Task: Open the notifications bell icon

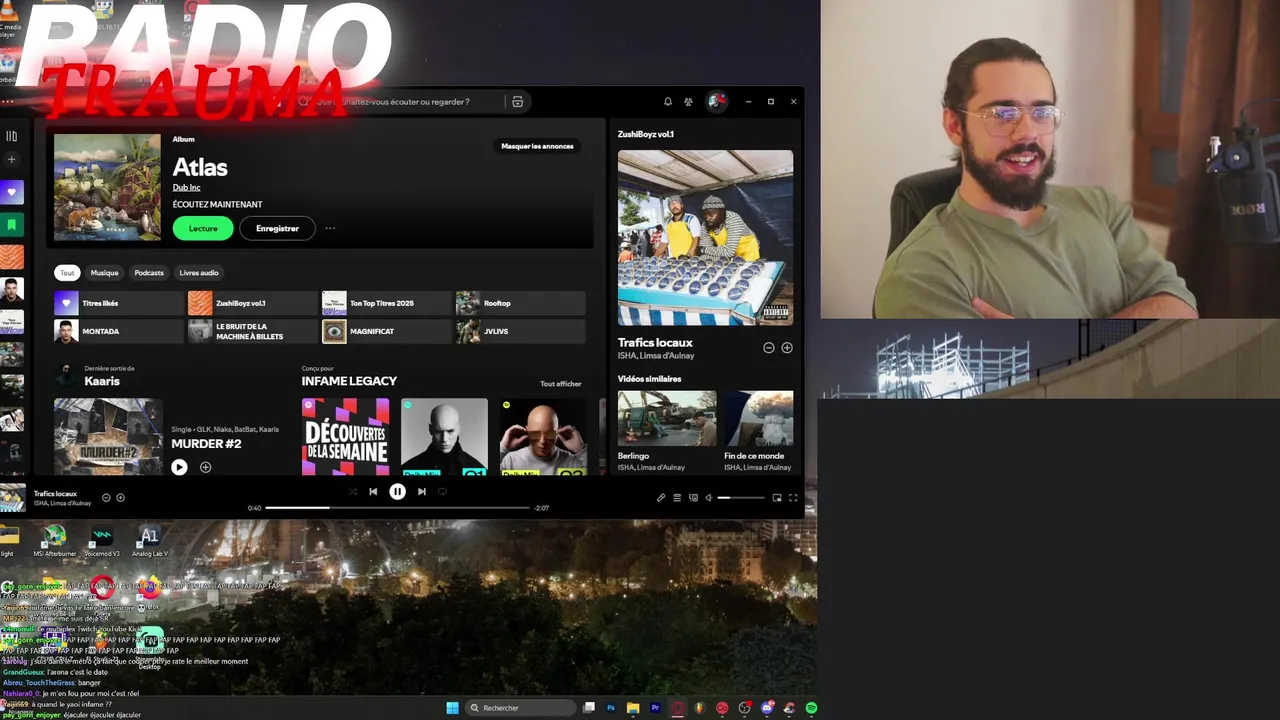Action: click(x=668, y=101)
